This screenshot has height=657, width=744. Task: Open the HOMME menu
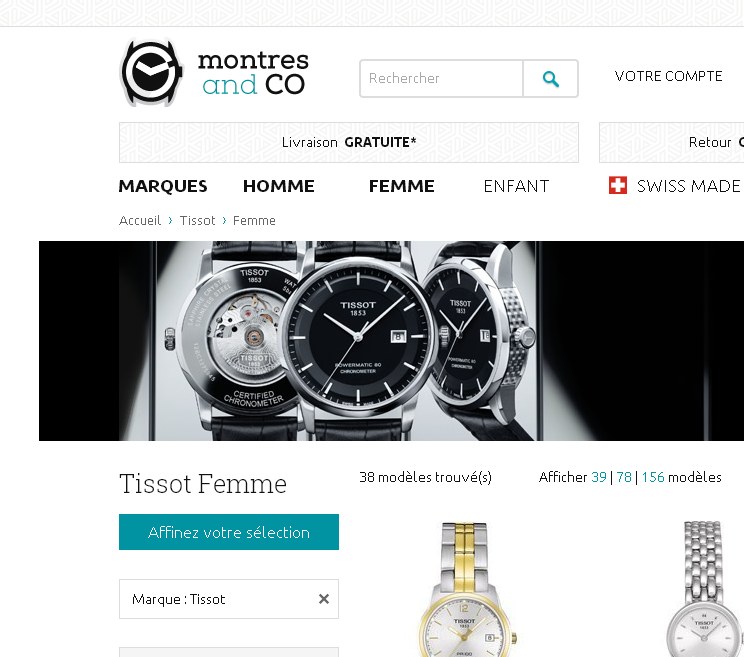click(x=279, y=186)
